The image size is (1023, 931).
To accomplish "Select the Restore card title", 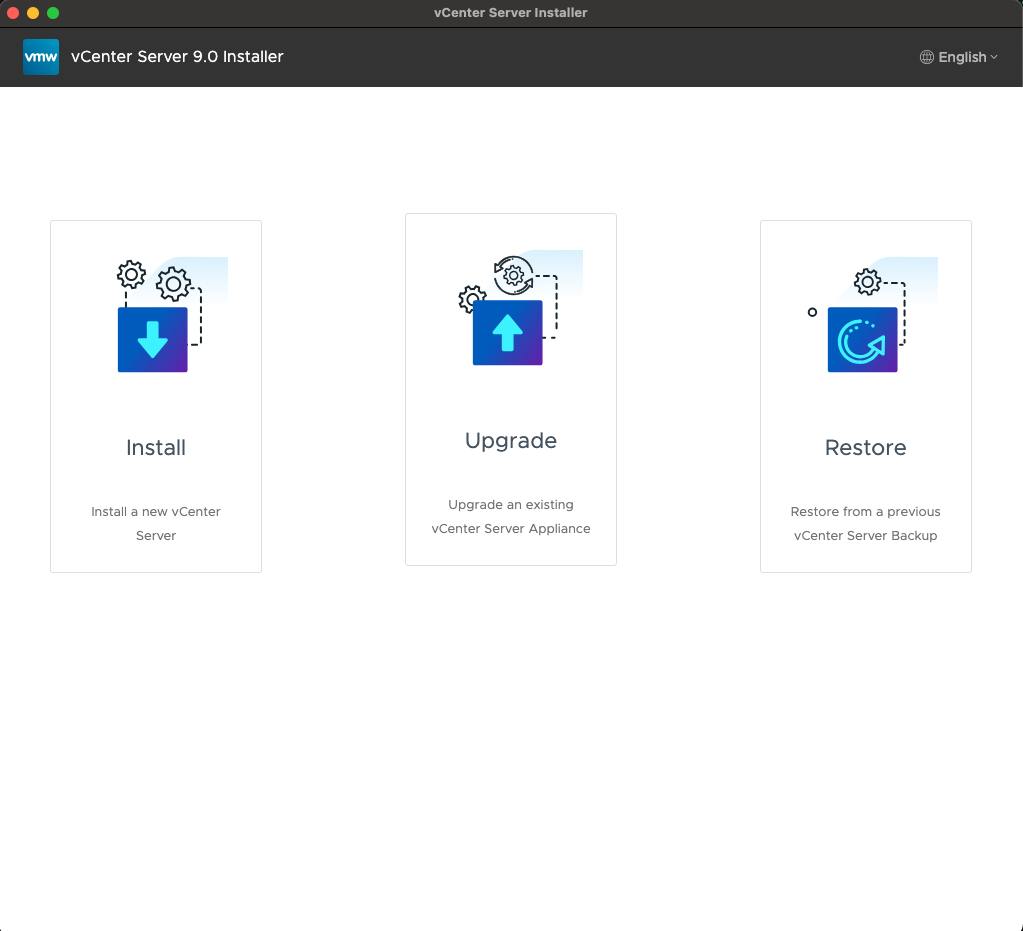I will [865, 448].
